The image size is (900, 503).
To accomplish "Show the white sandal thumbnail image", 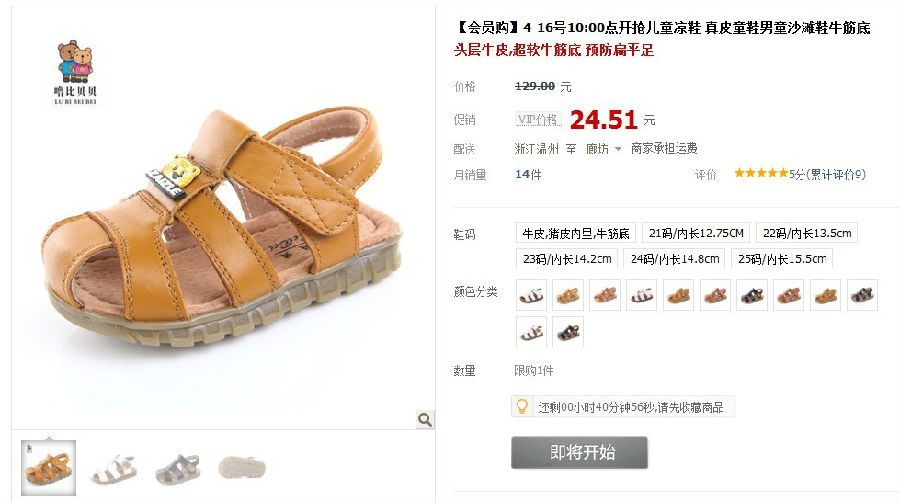I will (114, 468).
